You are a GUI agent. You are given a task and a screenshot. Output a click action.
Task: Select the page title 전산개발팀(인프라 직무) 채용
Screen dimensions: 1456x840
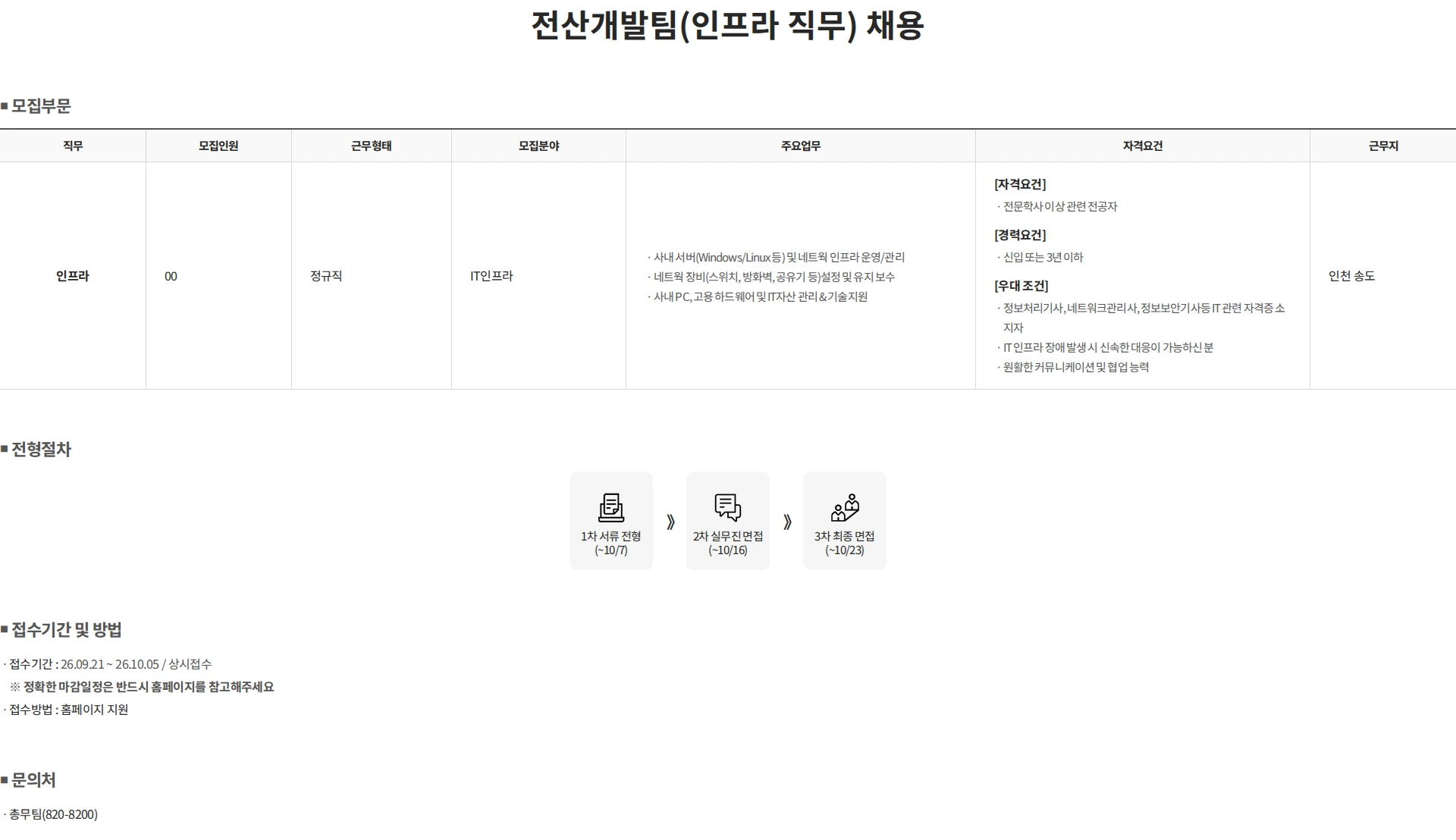pos(727,26)
